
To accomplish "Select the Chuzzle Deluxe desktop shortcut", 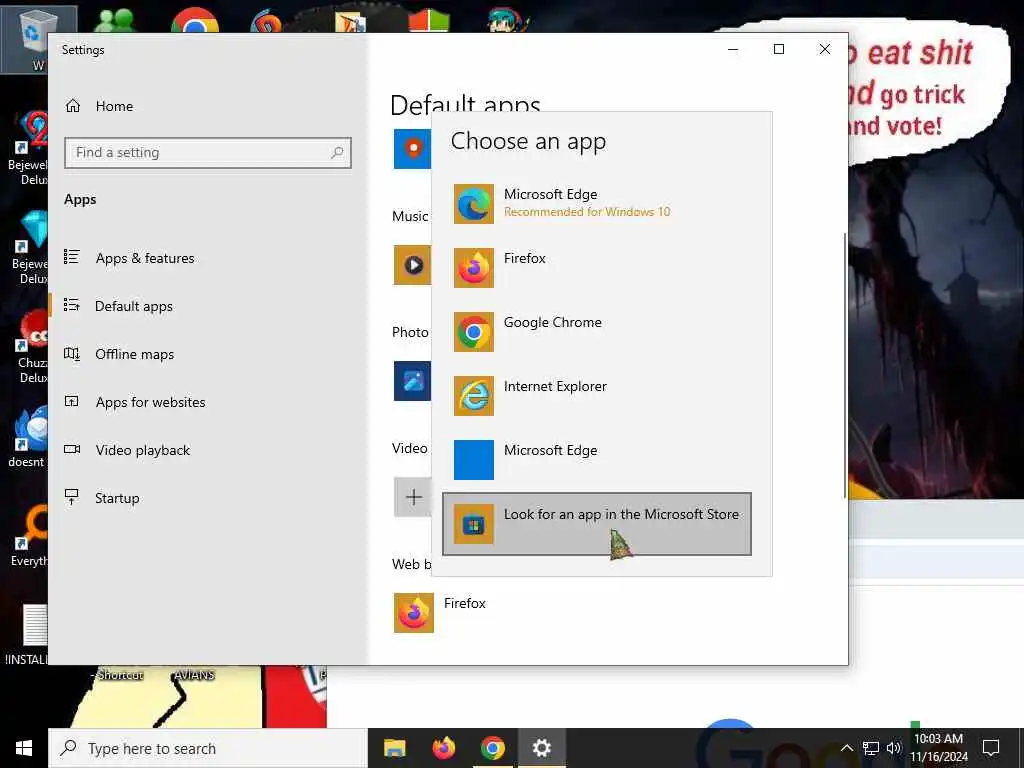I will pyautogui.click(x=31, y=346).
